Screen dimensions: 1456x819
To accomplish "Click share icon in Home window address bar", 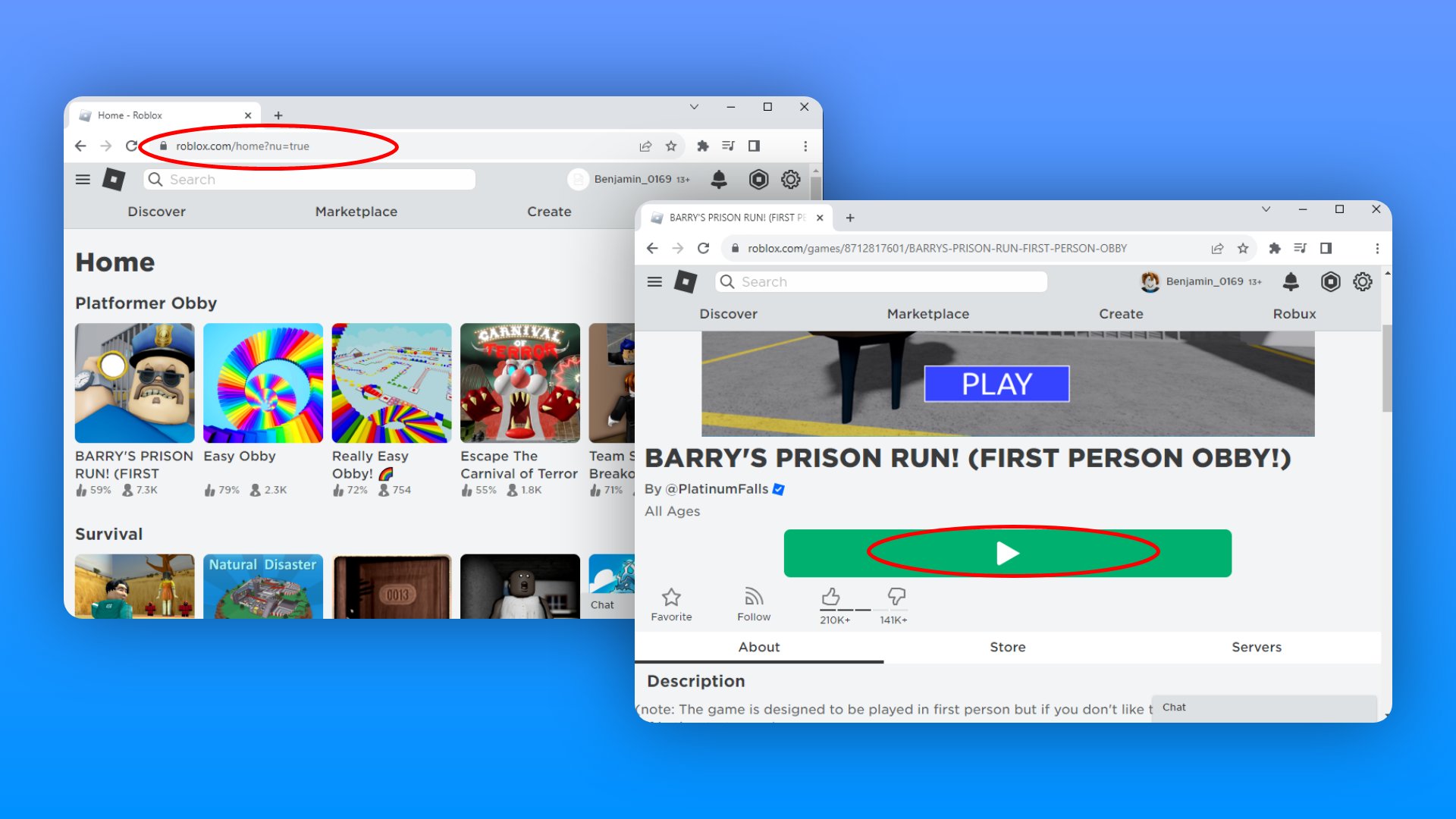I will (x=645, y=146).
